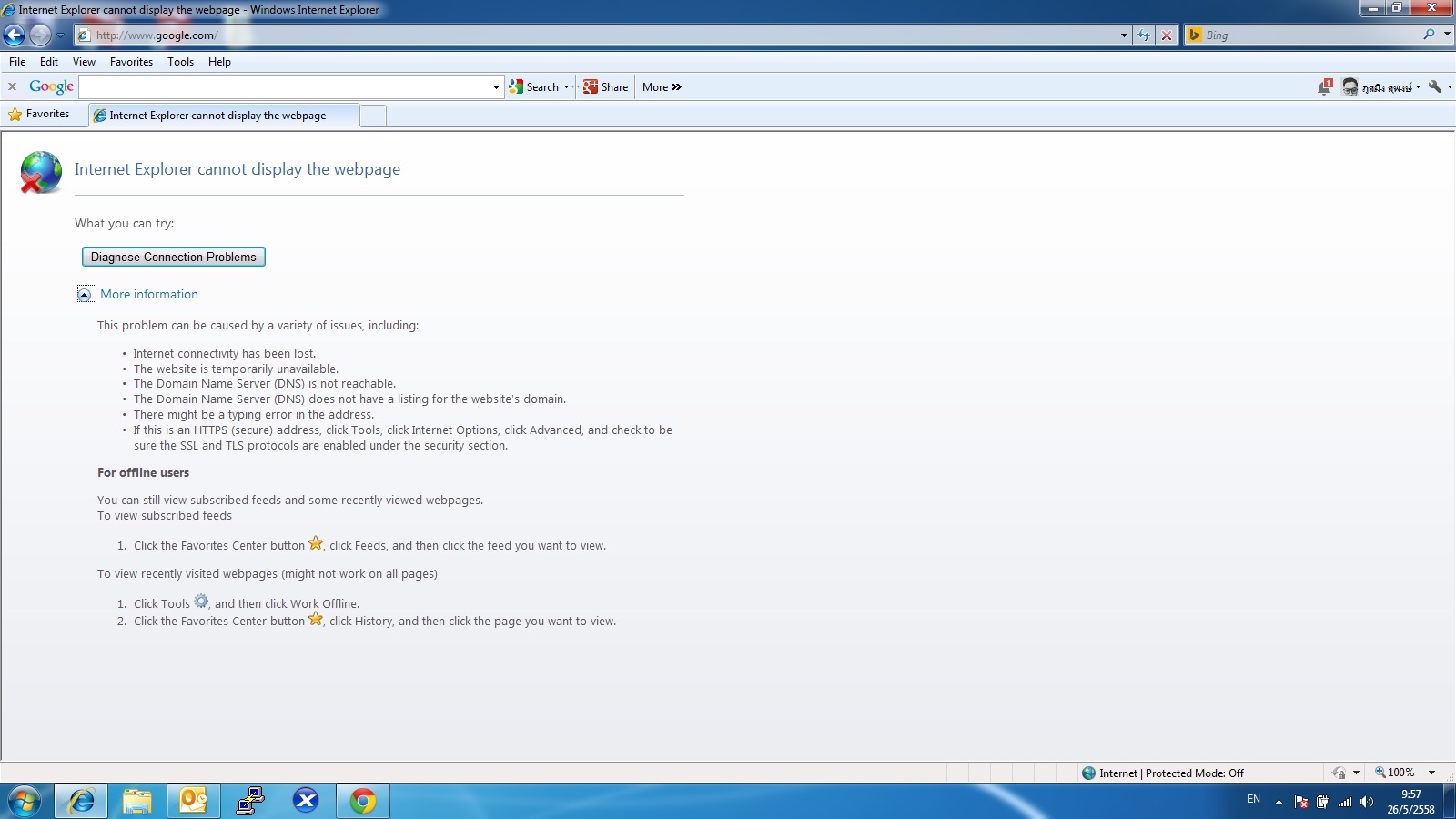The image size is (1456, 819).
Task: Show more Google Toolbar buttons via More
Action: 662,87
